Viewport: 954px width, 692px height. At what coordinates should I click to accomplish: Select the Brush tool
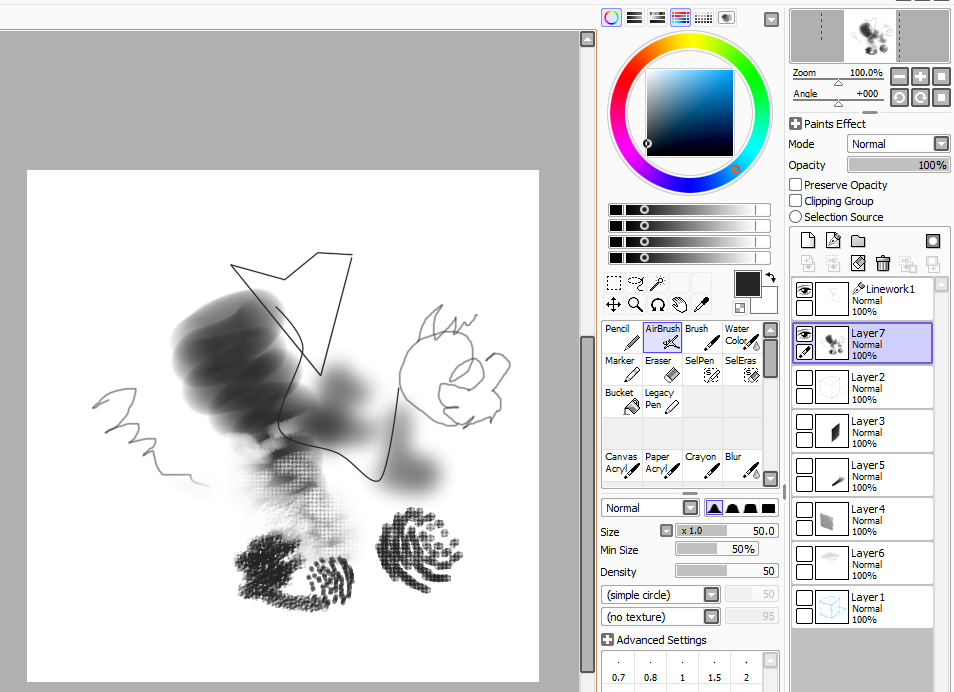pos(702,337)
